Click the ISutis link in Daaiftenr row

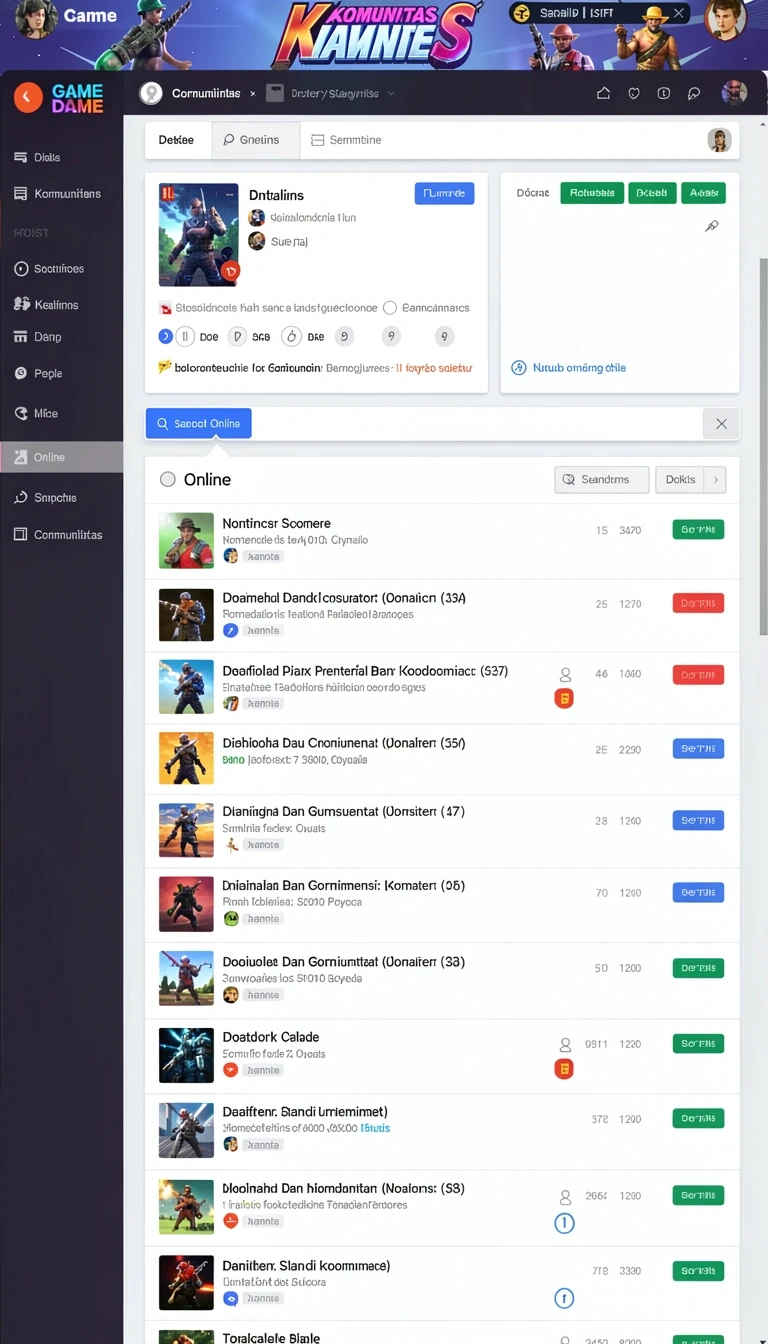pos(376,1128)
